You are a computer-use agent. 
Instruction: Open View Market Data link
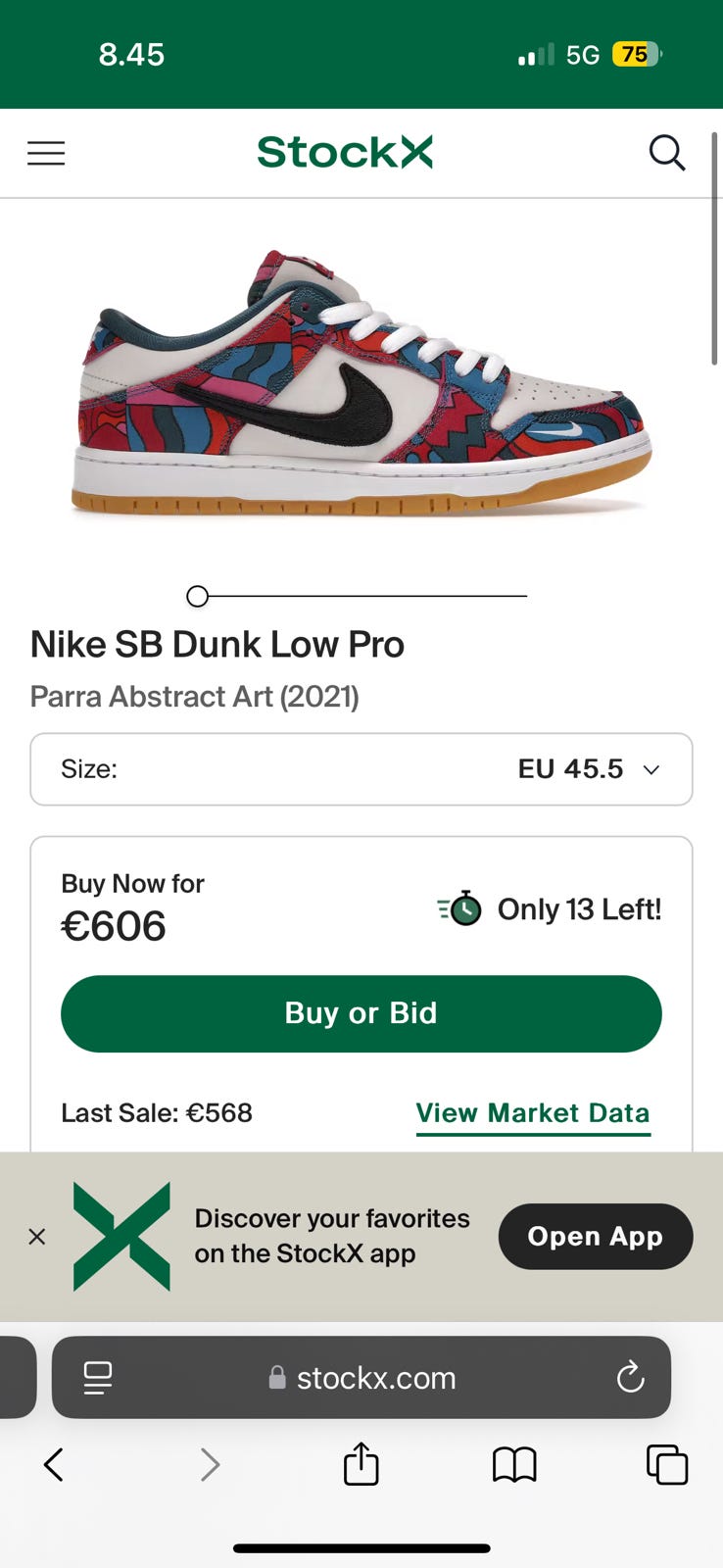coord(532,1113)
